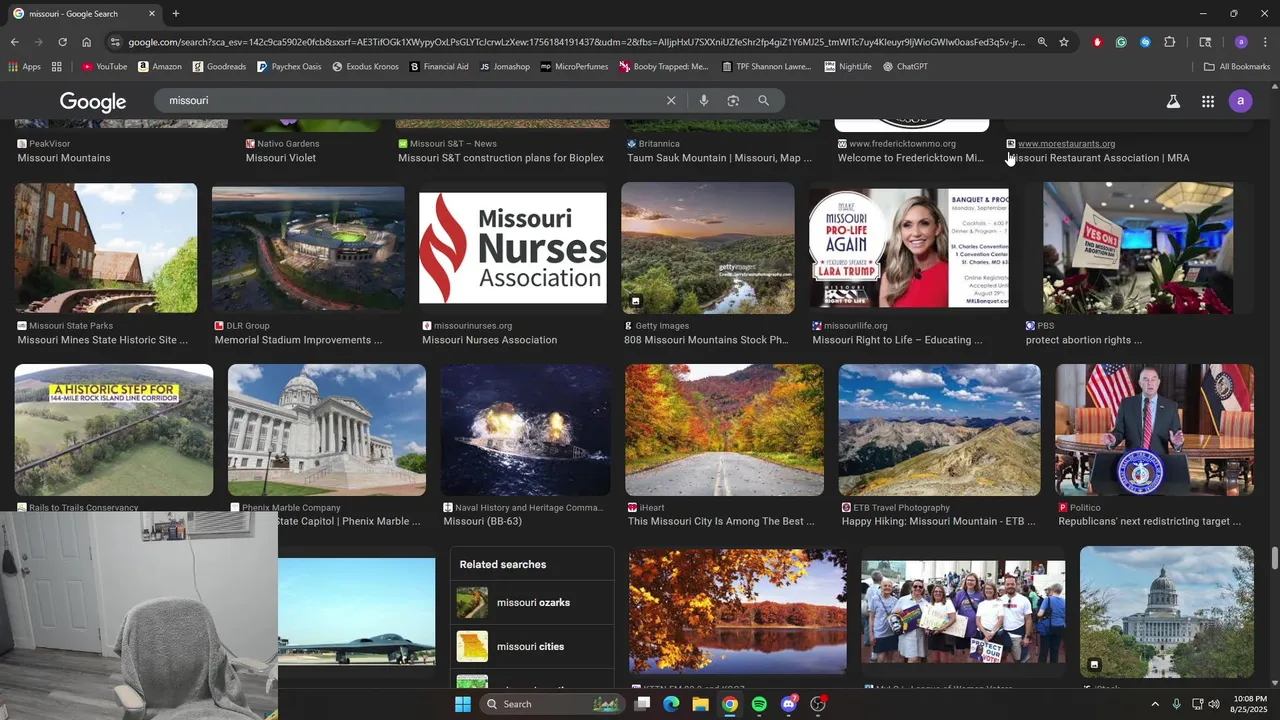
Task: Click the Taum Sauk Mountain Britannica title
Action: pyautogui.click(x=720, y=158)
